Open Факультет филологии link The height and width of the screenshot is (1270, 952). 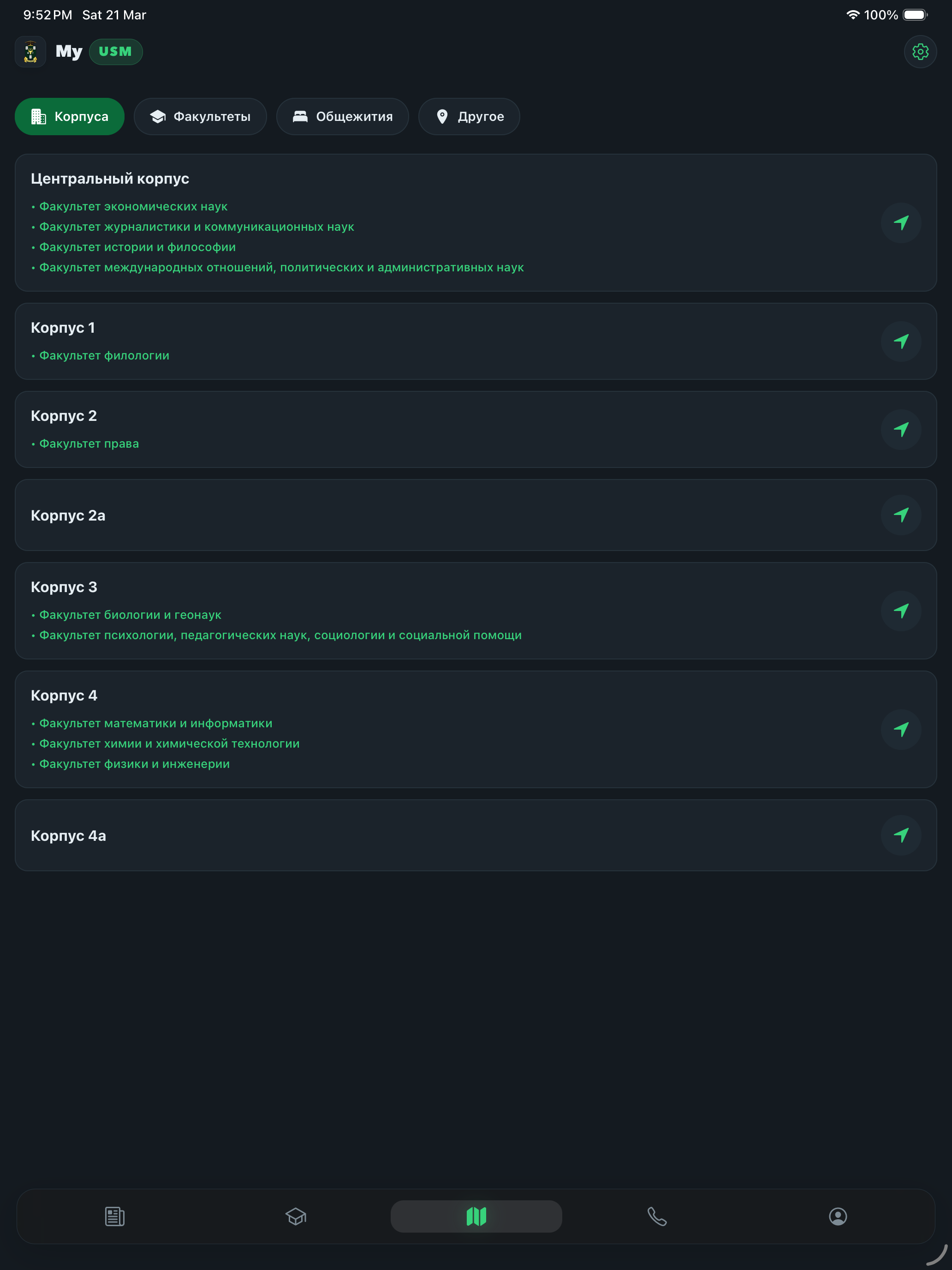pyautogui.click(x=104, y=355)
